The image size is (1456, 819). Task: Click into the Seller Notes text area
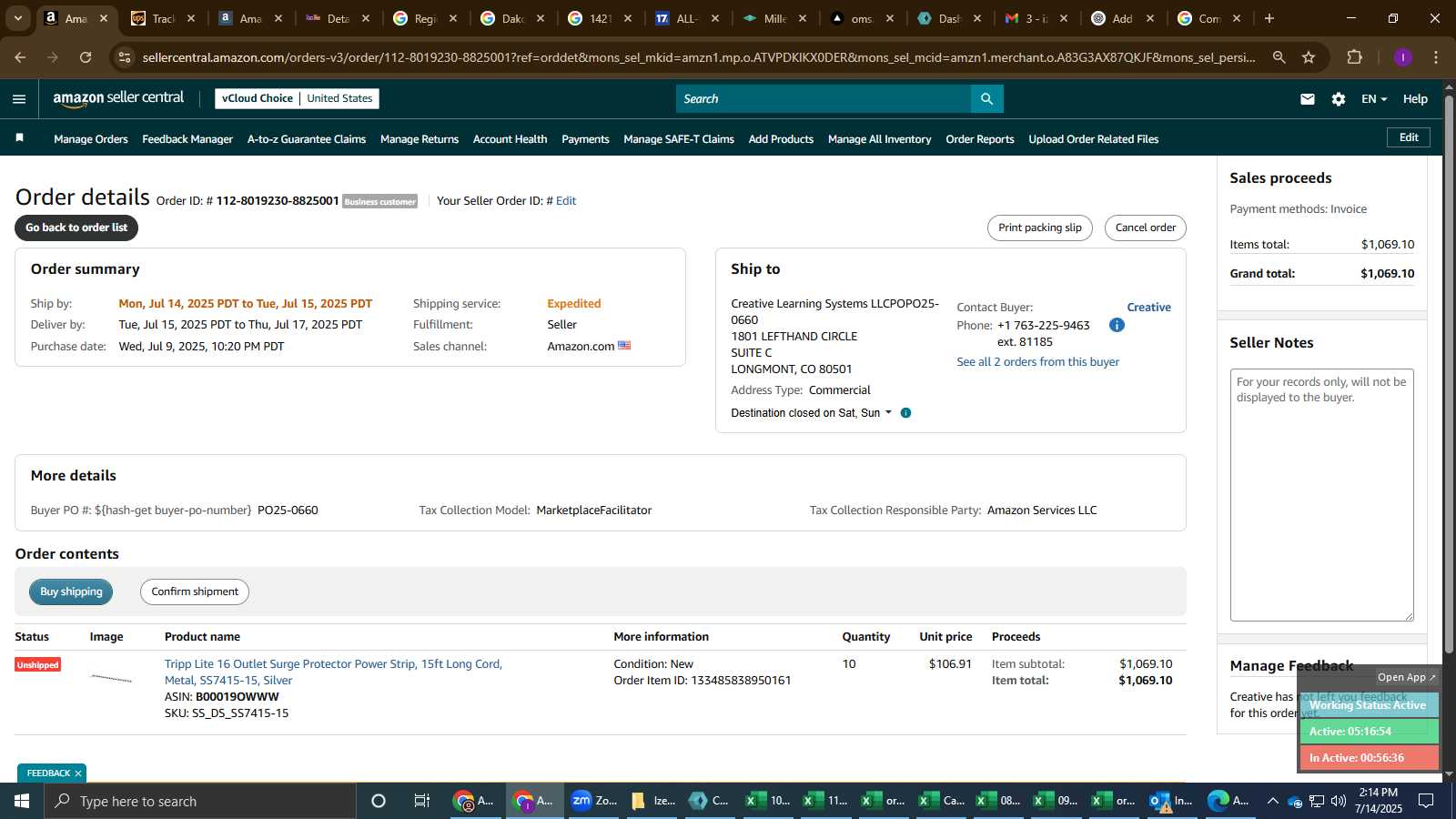tap(1322, 495)
